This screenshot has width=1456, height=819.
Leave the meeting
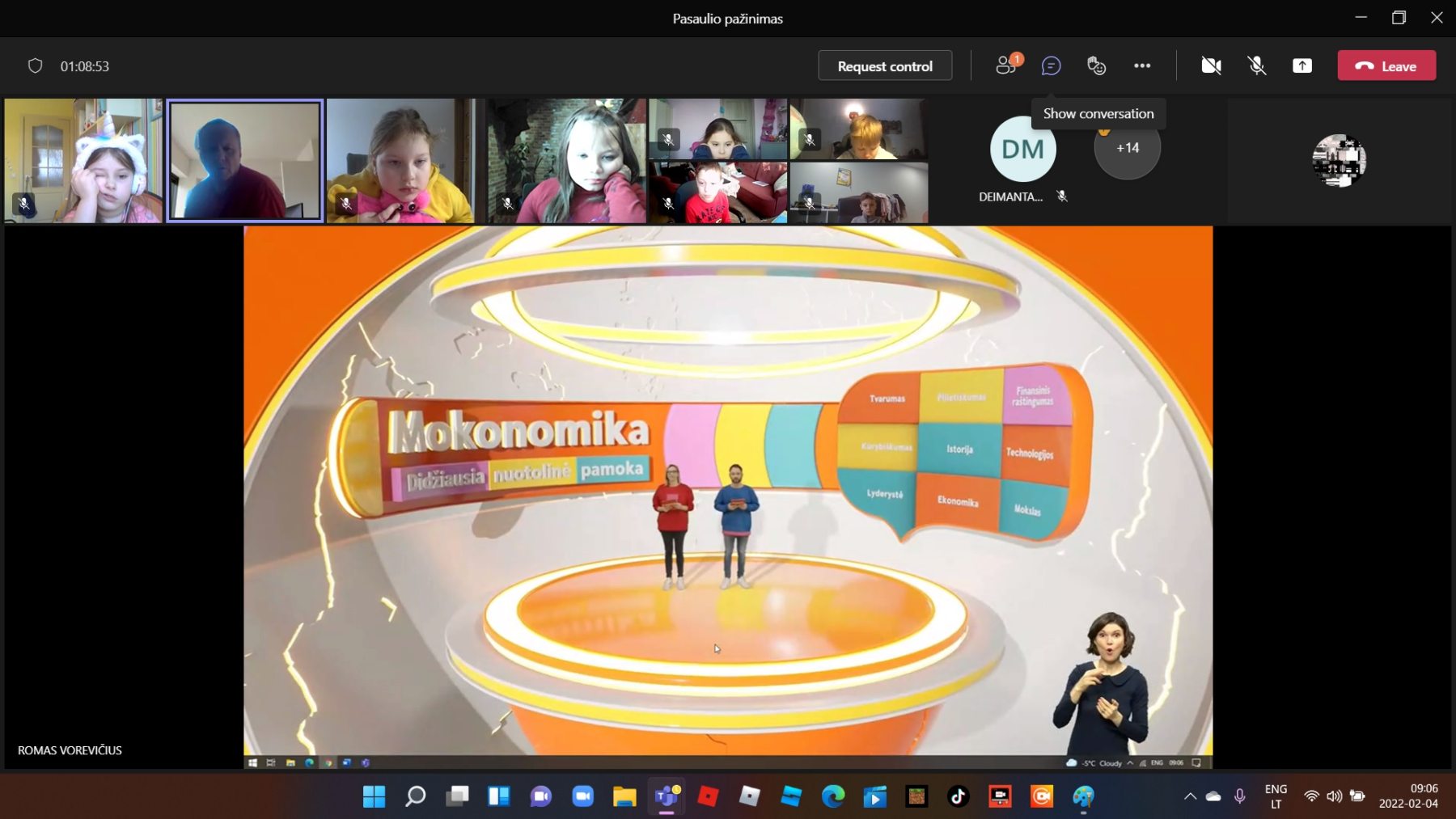[1386, 65]
